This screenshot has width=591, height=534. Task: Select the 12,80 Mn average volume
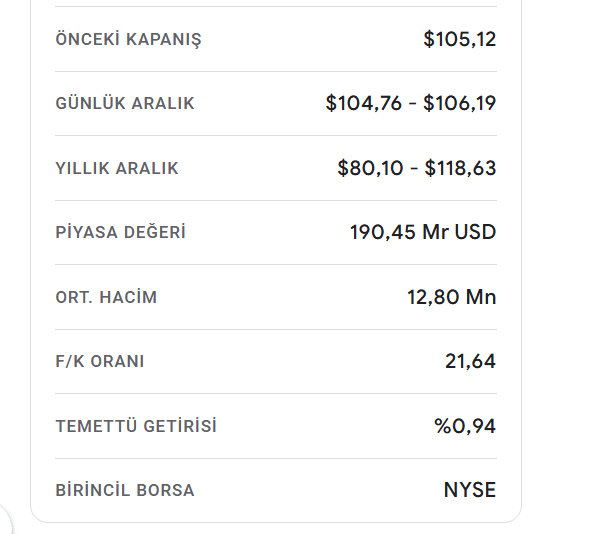click(x=452, y=297)
